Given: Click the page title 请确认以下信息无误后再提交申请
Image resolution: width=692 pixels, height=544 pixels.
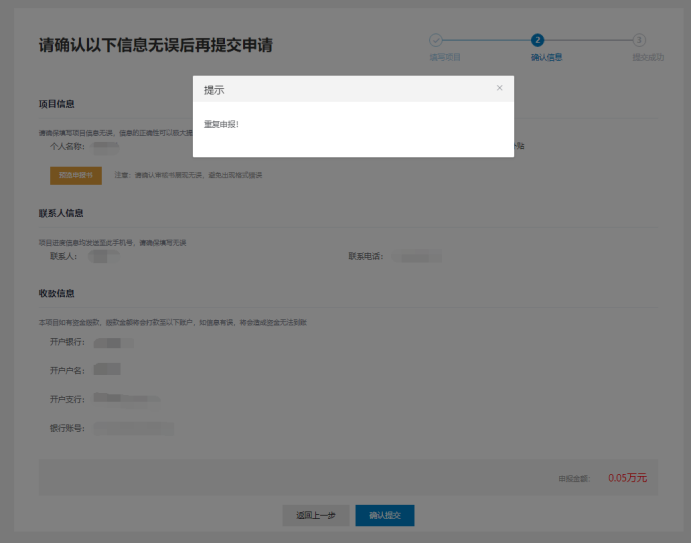Looking at the screenshot, I should click(156, 45).
